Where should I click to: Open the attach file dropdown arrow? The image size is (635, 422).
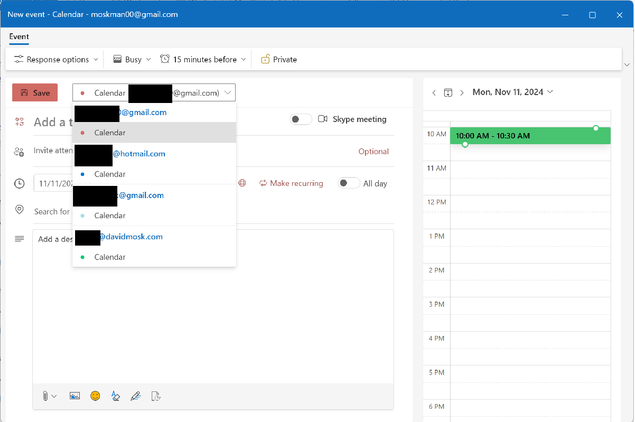54,396
